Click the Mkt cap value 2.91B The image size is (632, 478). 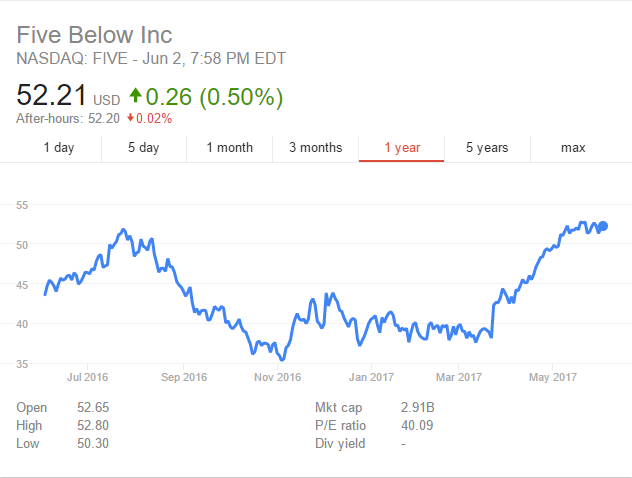click(x=418, y=407)
